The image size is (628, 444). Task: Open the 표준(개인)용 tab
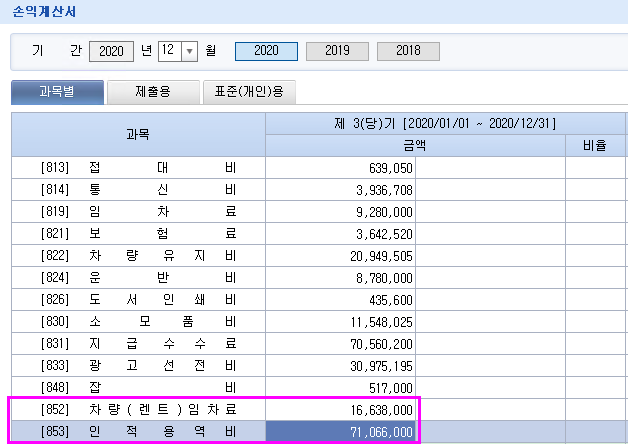(x=248, y=92)
